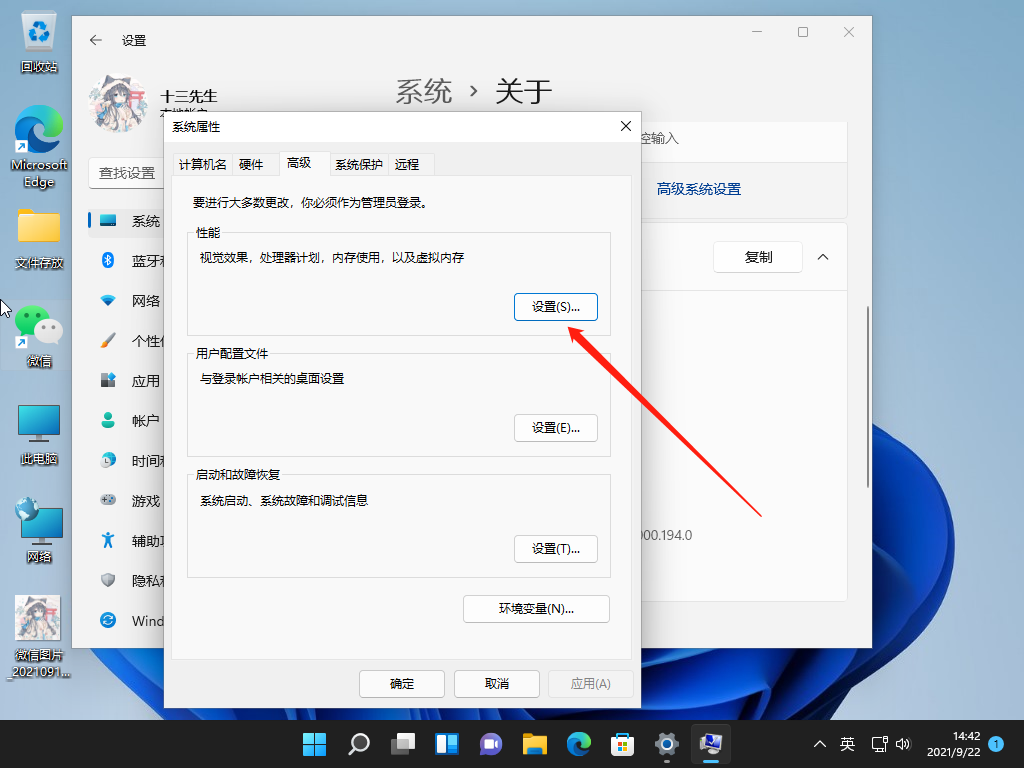Image resolution: width=1024 pixels, height=768 pixels.
Task: Open user profiles 设置(E) button
Action: point(556,428)
